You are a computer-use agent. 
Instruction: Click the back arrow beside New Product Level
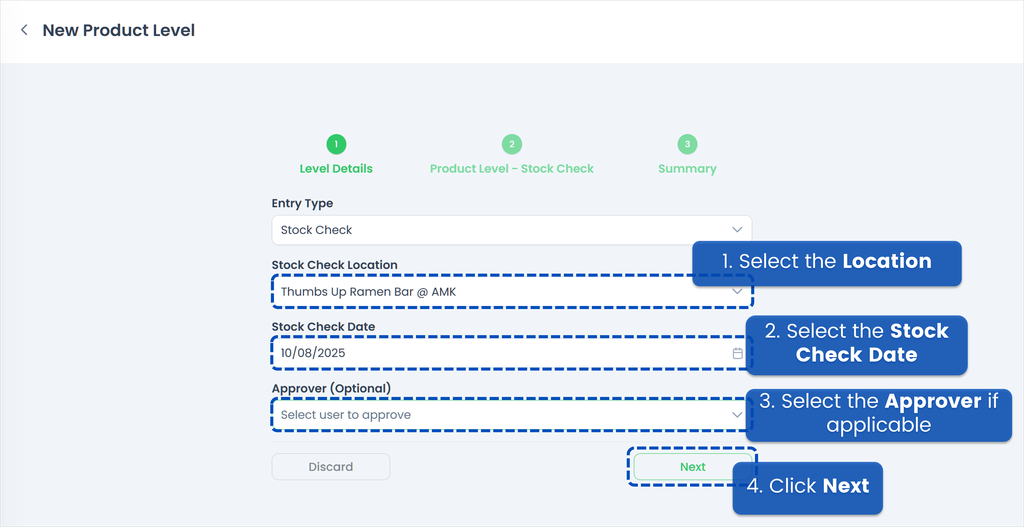pyautogui.click(x=24, y=30)
